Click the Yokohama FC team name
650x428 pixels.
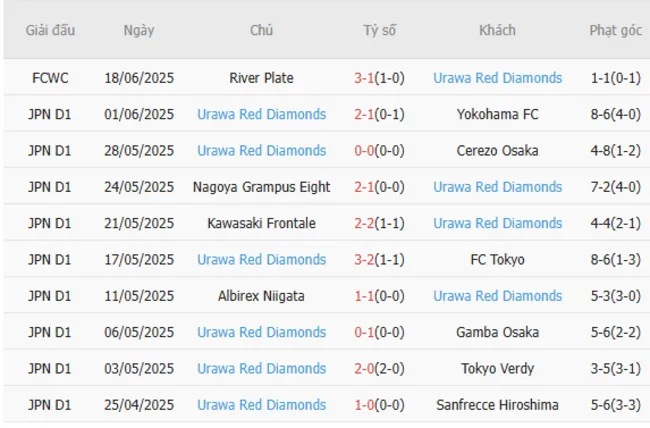497,114
